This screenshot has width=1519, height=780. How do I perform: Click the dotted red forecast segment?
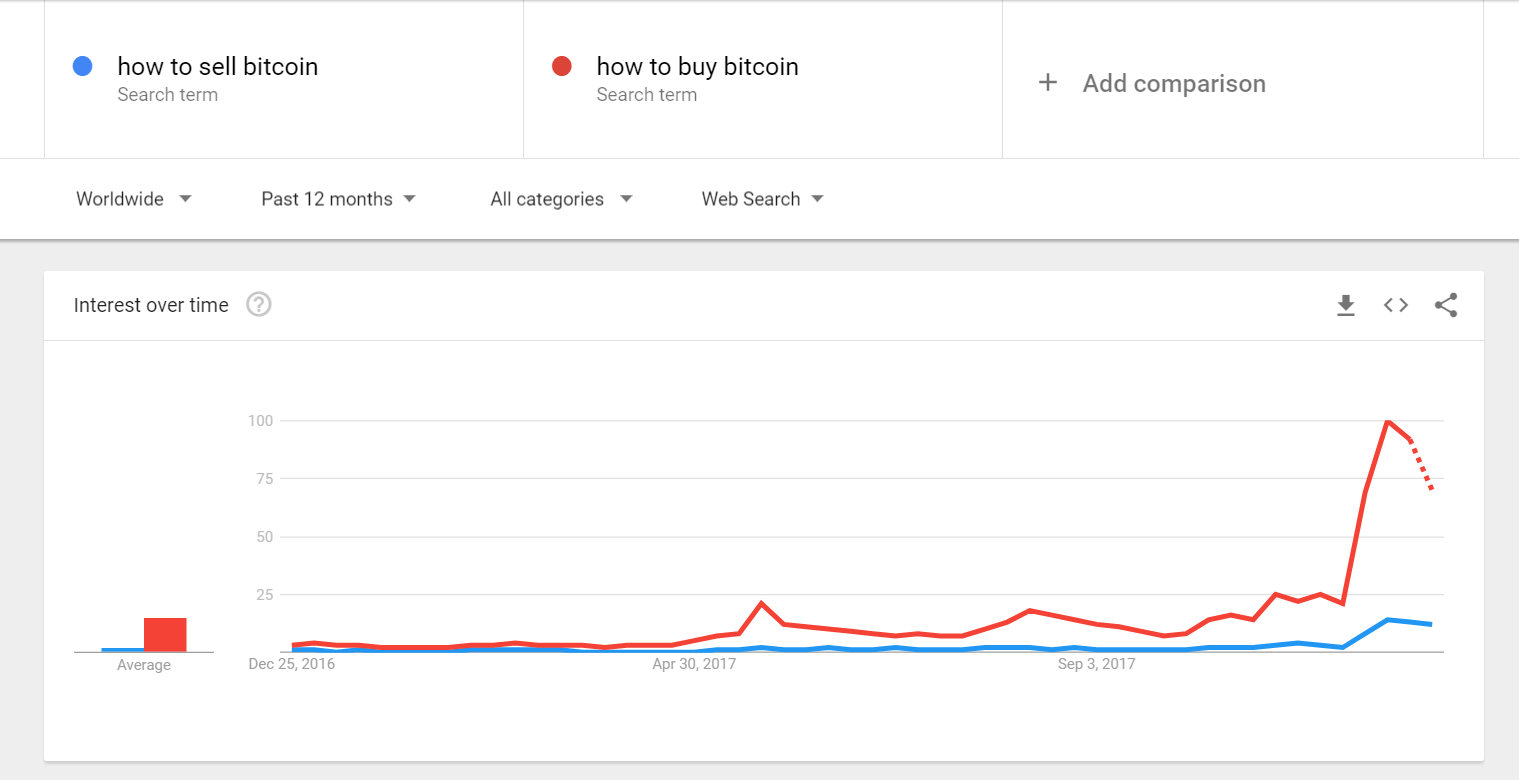pos(1421,465)
